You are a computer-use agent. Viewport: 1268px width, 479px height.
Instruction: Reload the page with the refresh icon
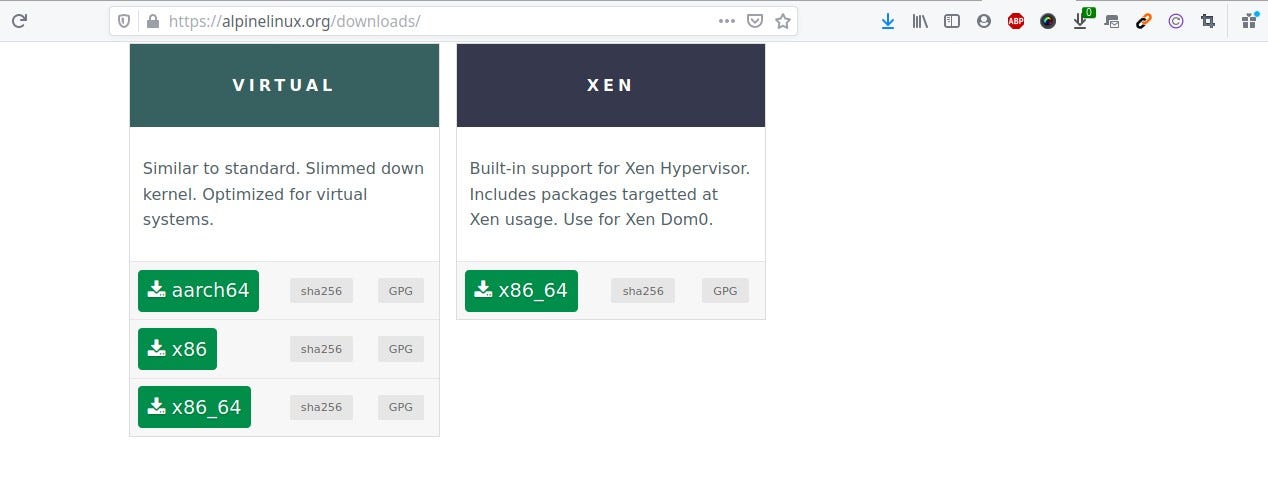coord(19,20)
